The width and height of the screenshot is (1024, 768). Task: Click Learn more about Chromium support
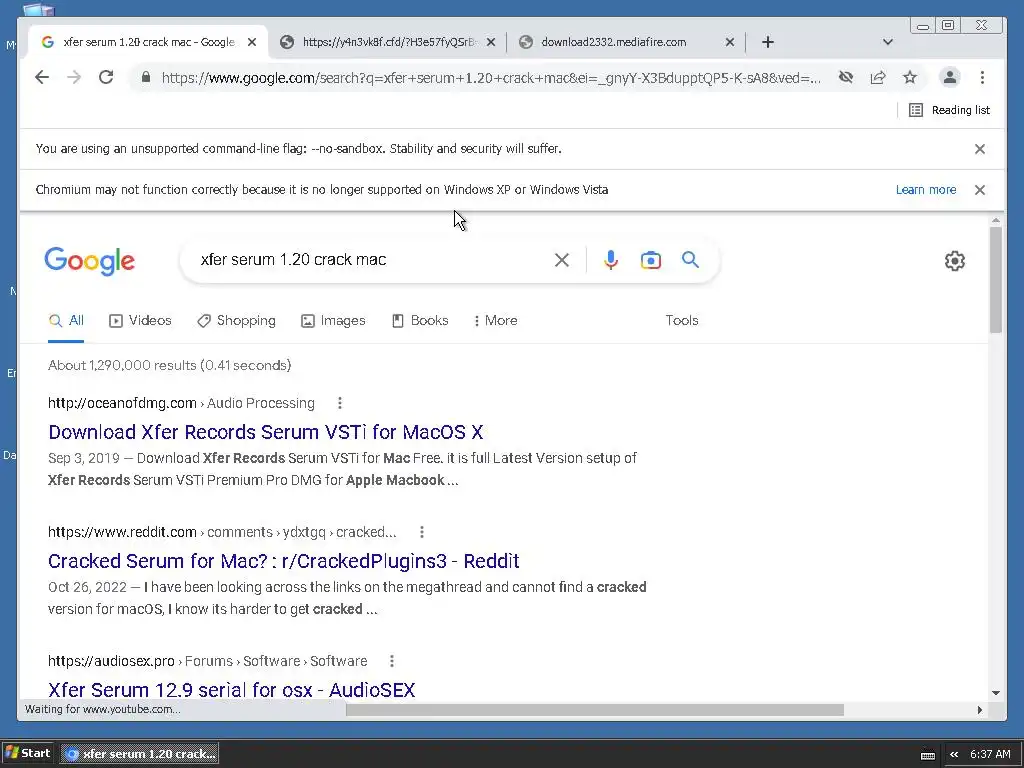pyautogui.click(x=925, y=190)
